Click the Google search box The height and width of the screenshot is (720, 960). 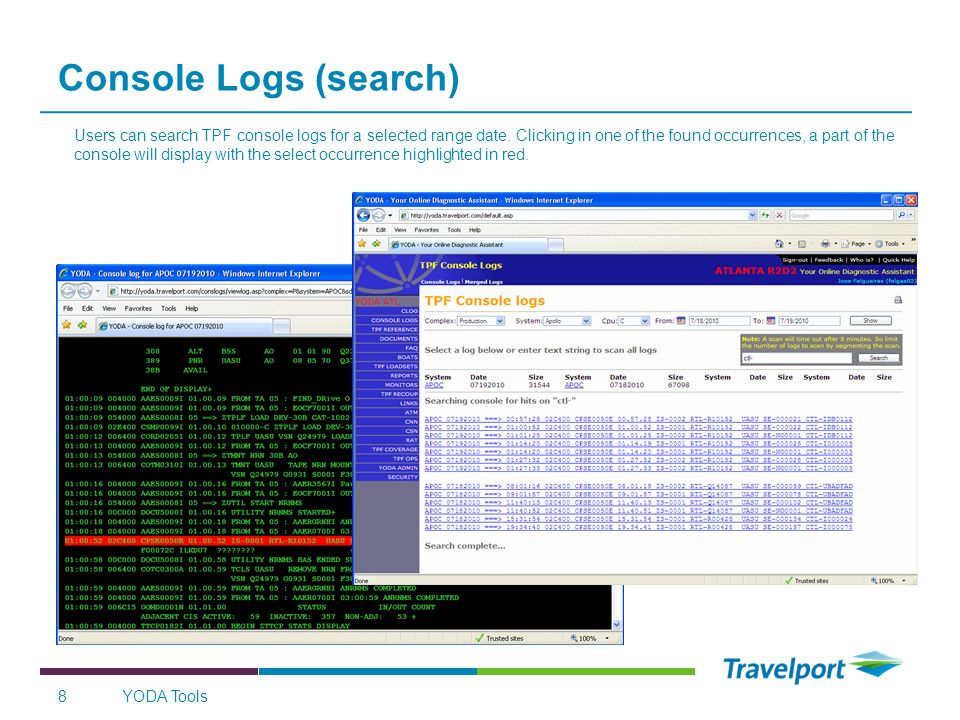[841, 216]
